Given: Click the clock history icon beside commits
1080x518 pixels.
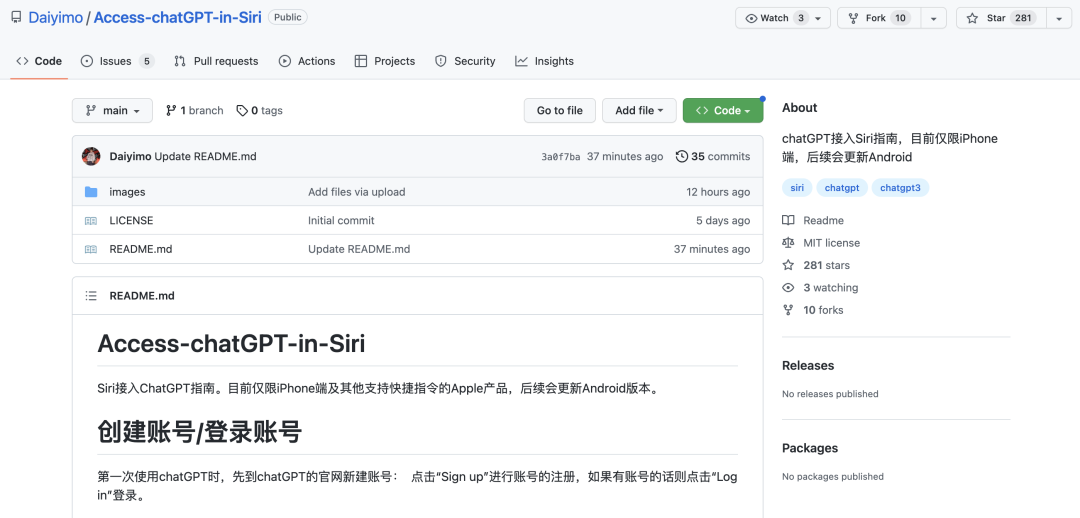Looking at the screenshot, I should tap(681, 156).
